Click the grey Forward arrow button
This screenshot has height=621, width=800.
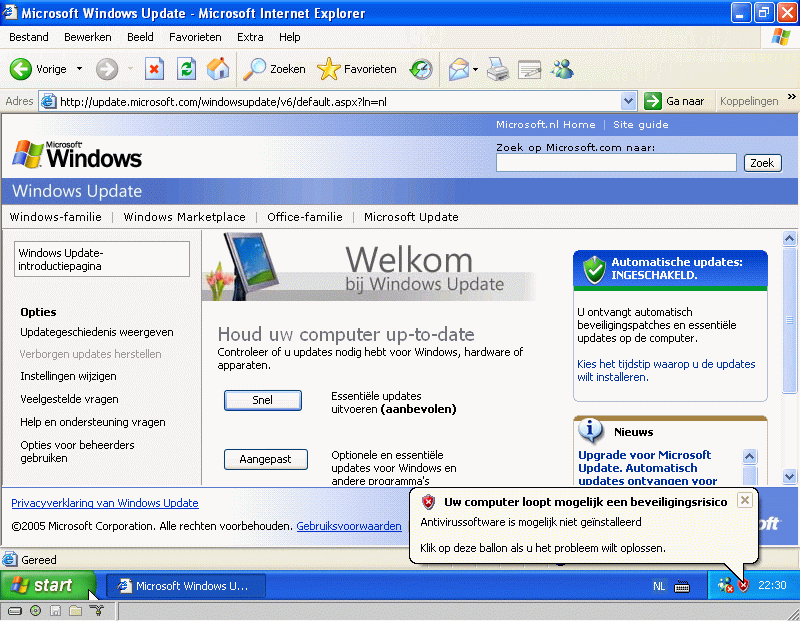107,69
